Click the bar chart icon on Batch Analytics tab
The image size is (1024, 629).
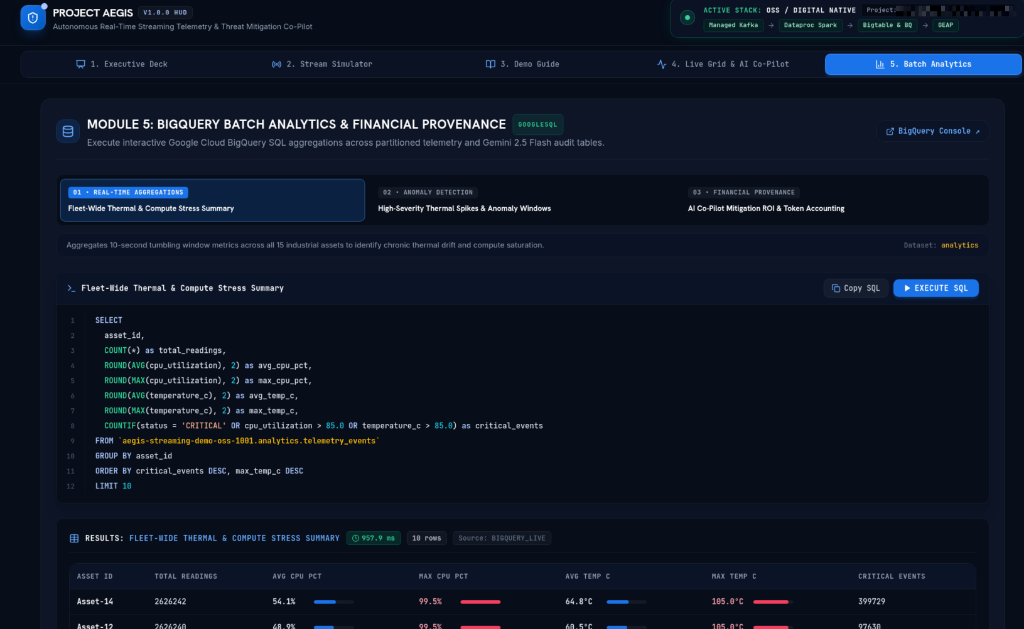(880, 64)
